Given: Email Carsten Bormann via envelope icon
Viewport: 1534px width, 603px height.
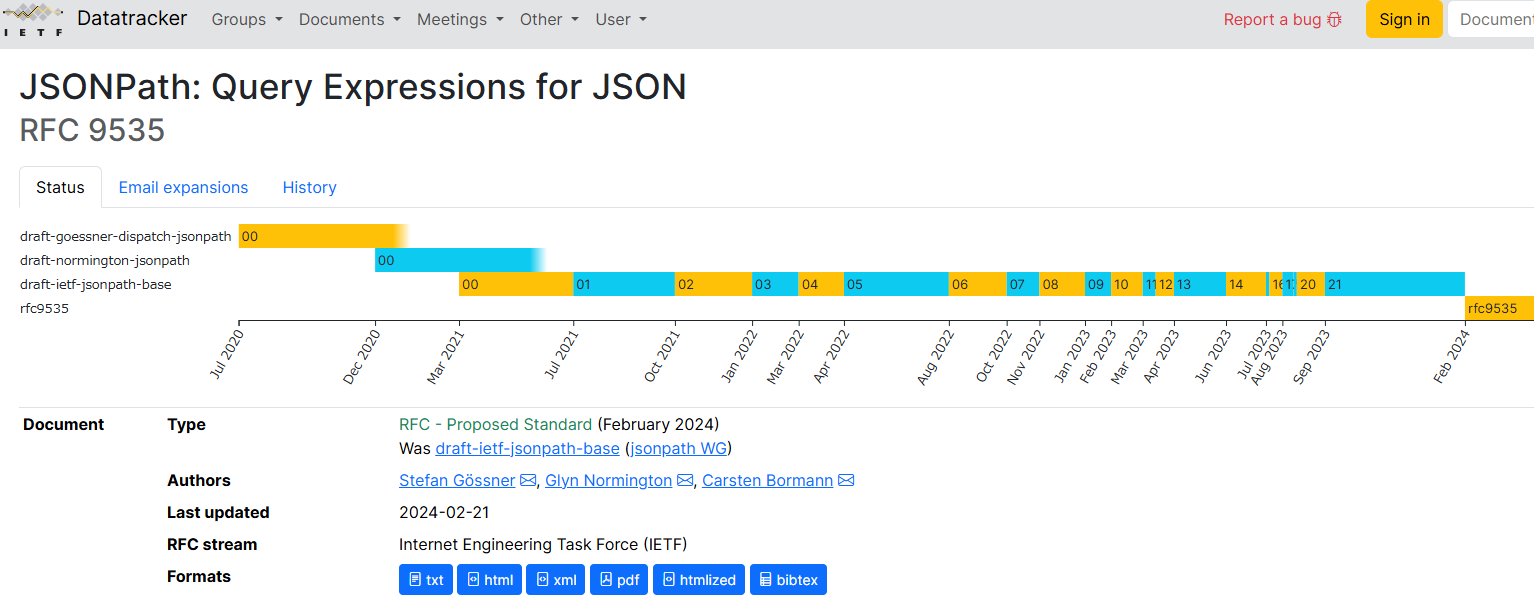Looking at the screenshot, I should coord(846,480).
